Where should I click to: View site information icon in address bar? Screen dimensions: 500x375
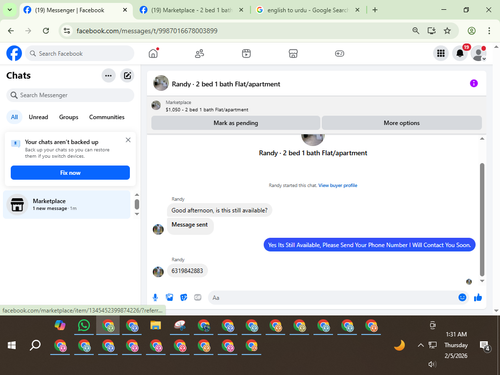click(x=67, y=31)
